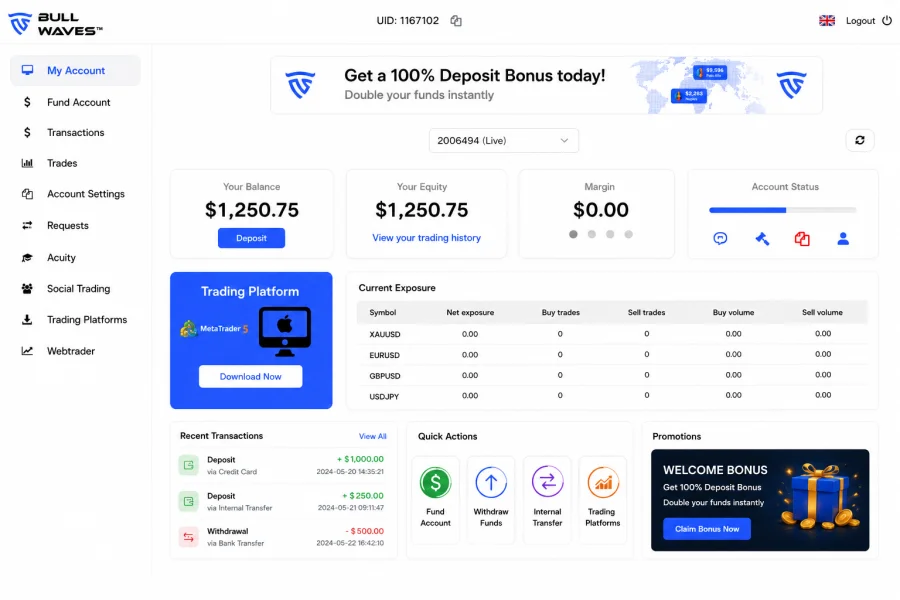
Task: Click the Webtrader chart icon
Action: [x=27, y=351]
